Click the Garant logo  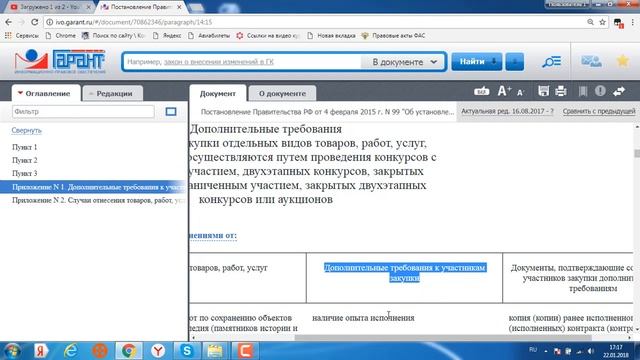[60, 61]
